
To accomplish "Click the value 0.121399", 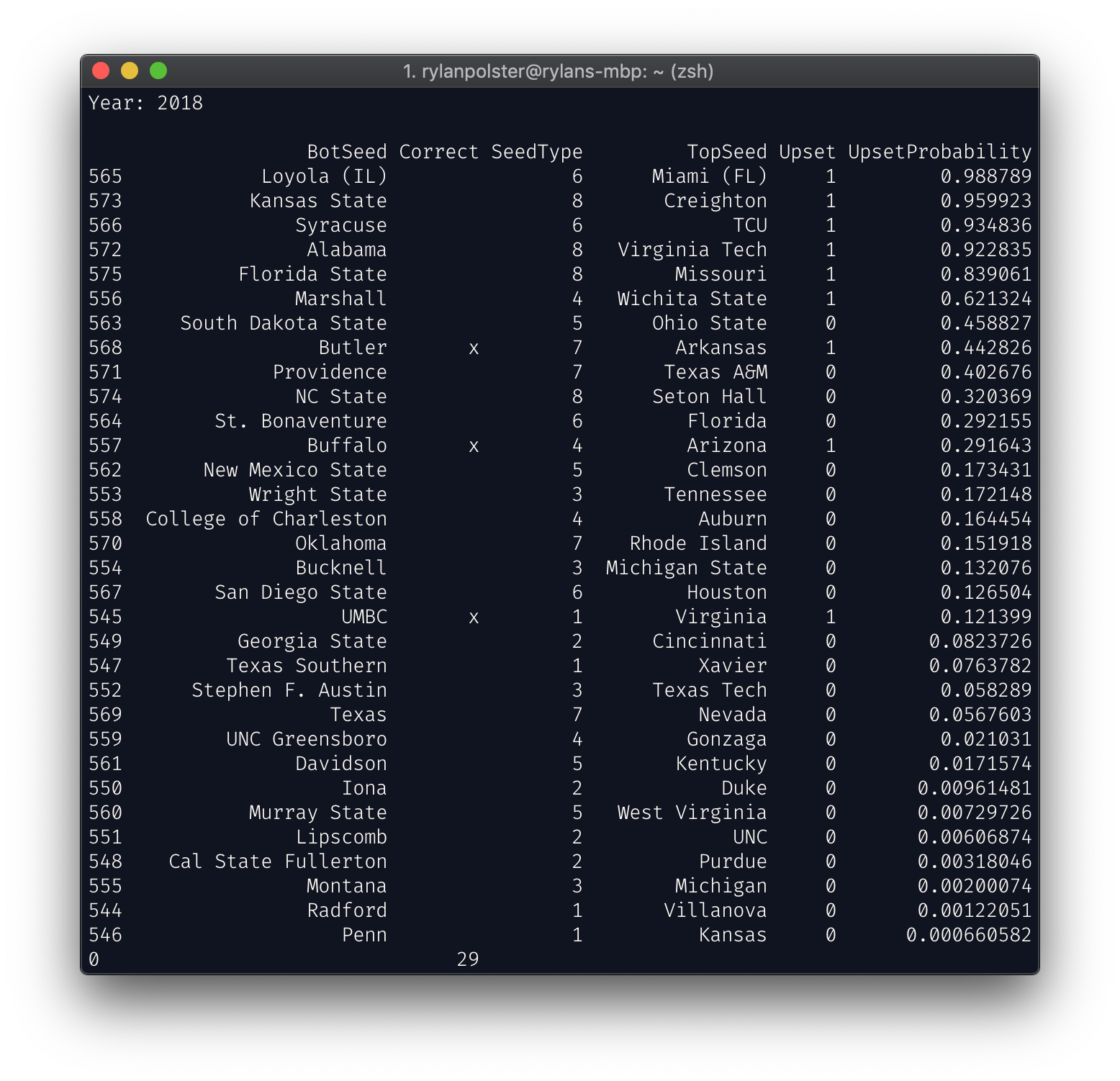I will click(x=986, y=617).
